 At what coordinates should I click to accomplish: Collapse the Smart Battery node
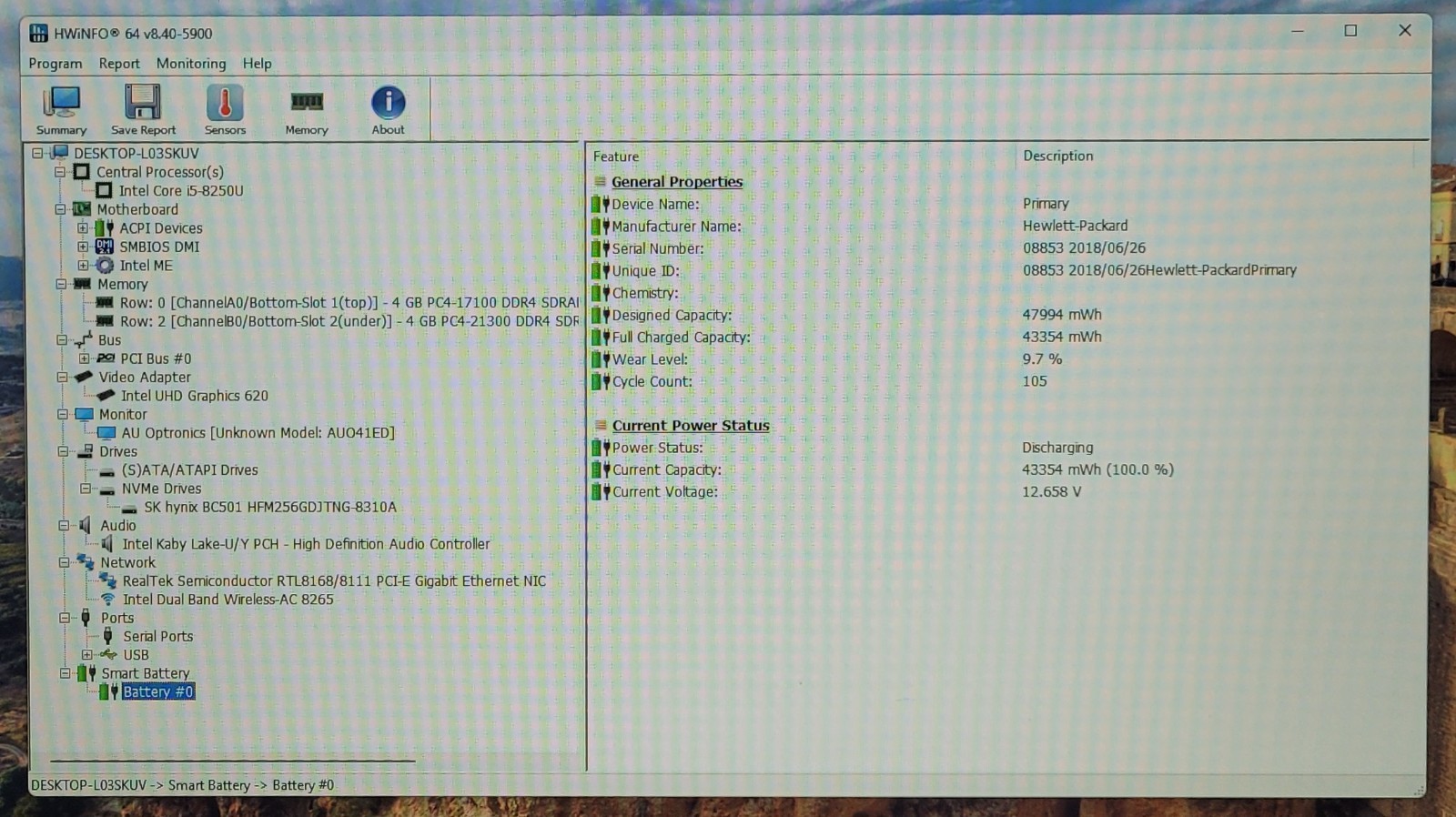[65, 673]
